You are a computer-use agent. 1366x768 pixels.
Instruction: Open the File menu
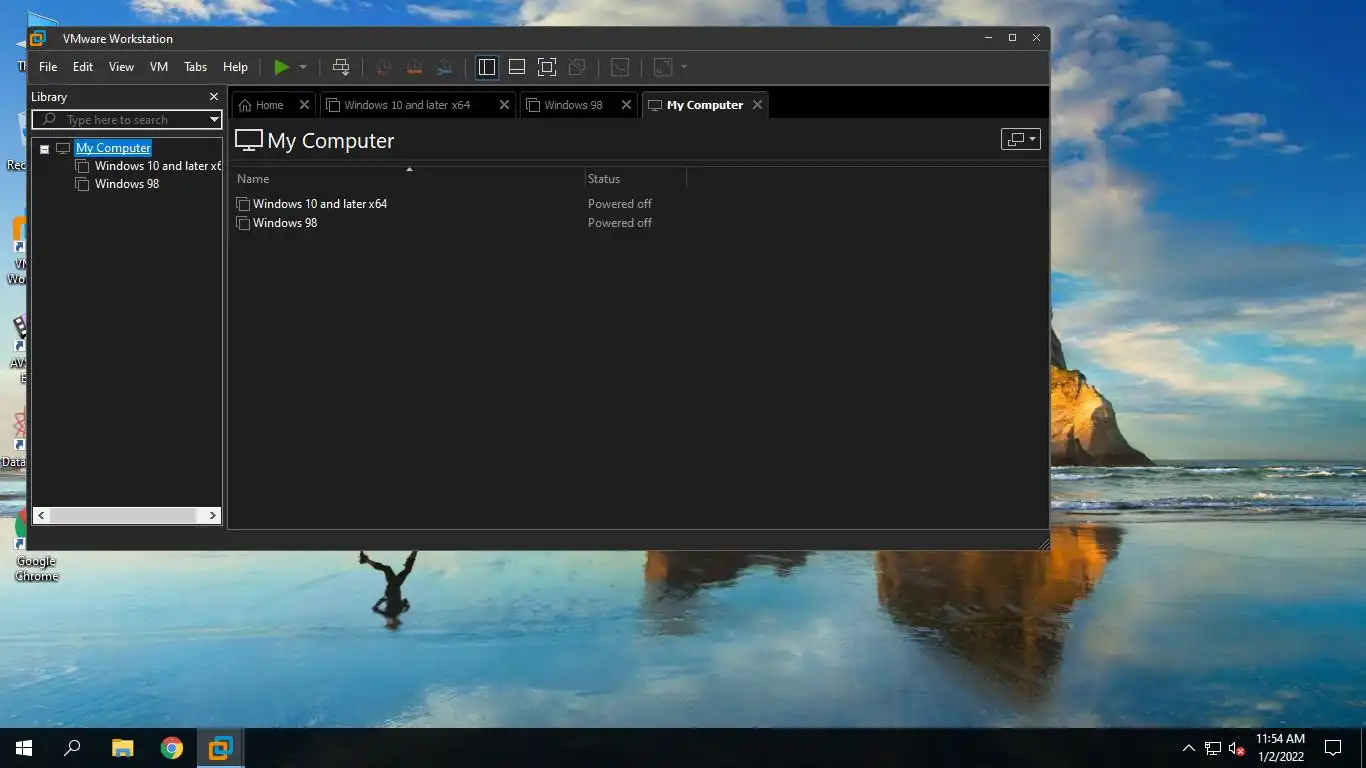pyautogui.click(x=48, y=67)
